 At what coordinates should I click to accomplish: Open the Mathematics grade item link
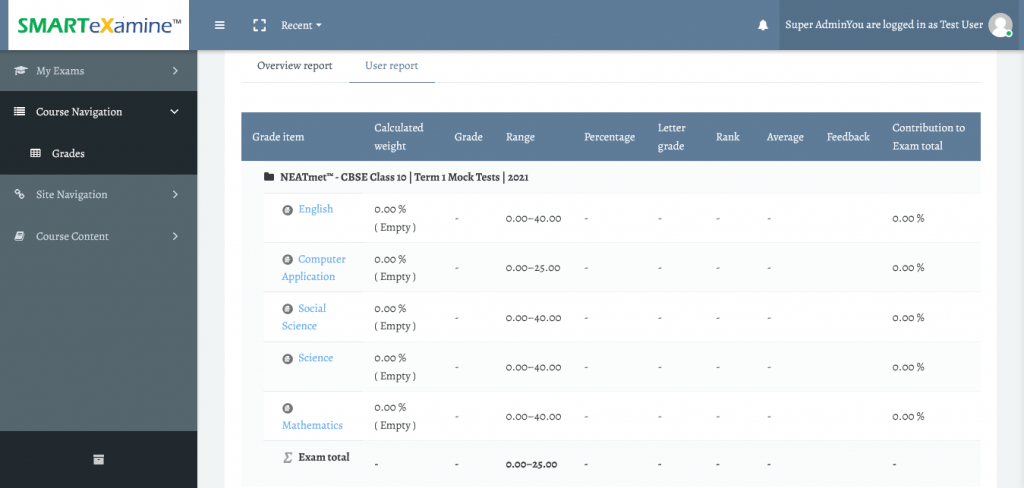(312, 425)
